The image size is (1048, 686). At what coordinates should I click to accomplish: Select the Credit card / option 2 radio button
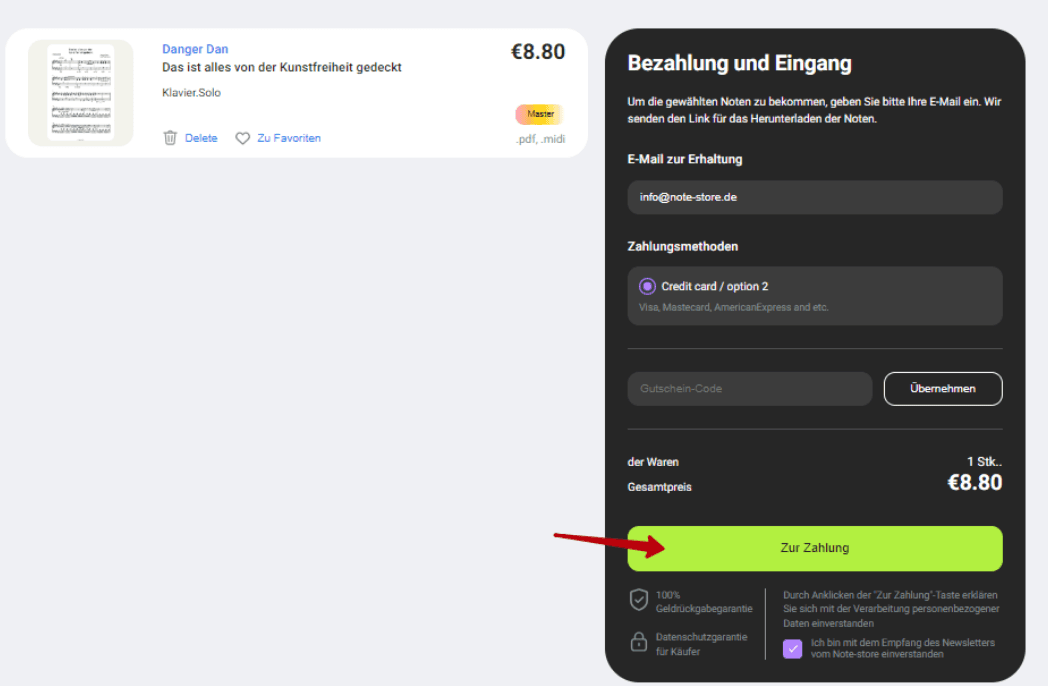pos(647,286)
